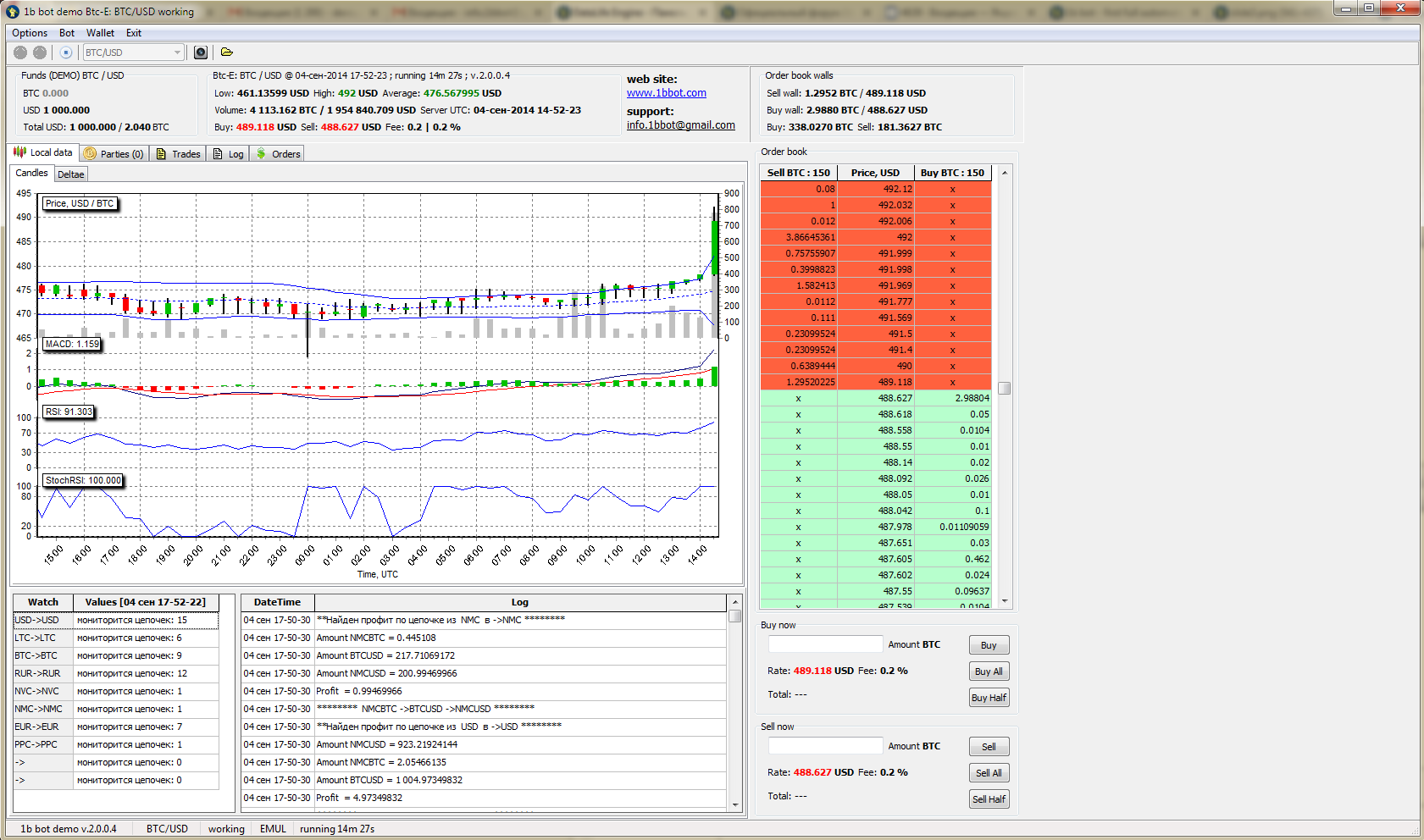Click the second grey round toolbar button
1424x840 pixels.
pos(40,52)
